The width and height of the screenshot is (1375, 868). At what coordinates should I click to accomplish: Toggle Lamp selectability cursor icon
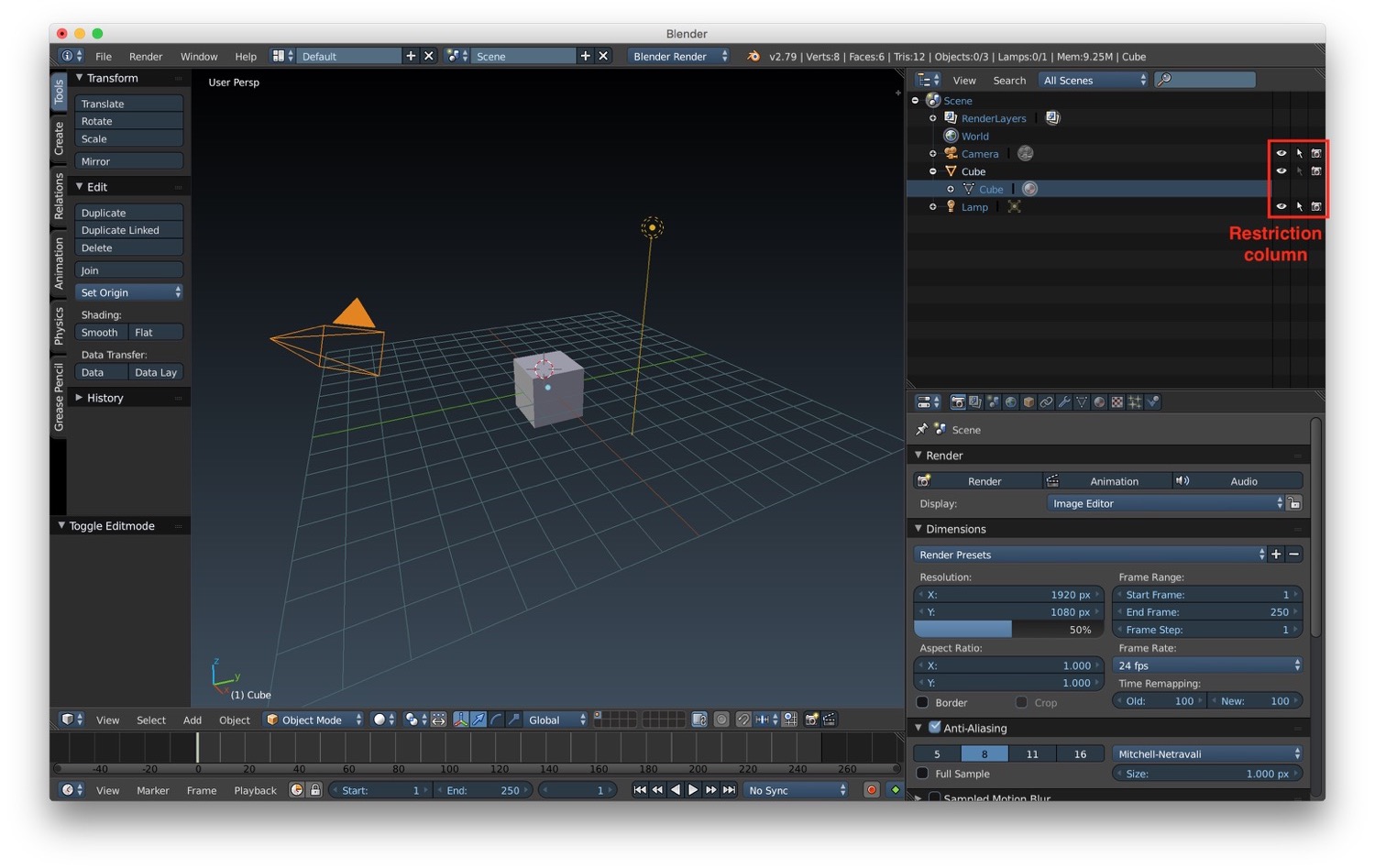[x=1299, y=206]
